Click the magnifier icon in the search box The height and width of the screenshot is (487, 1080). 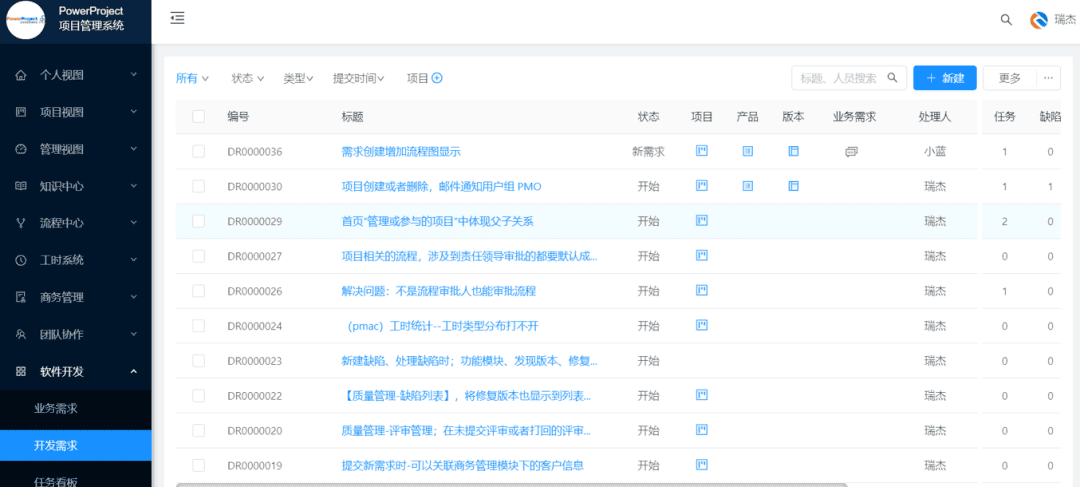pyautogui.click(x=892, y=78)
